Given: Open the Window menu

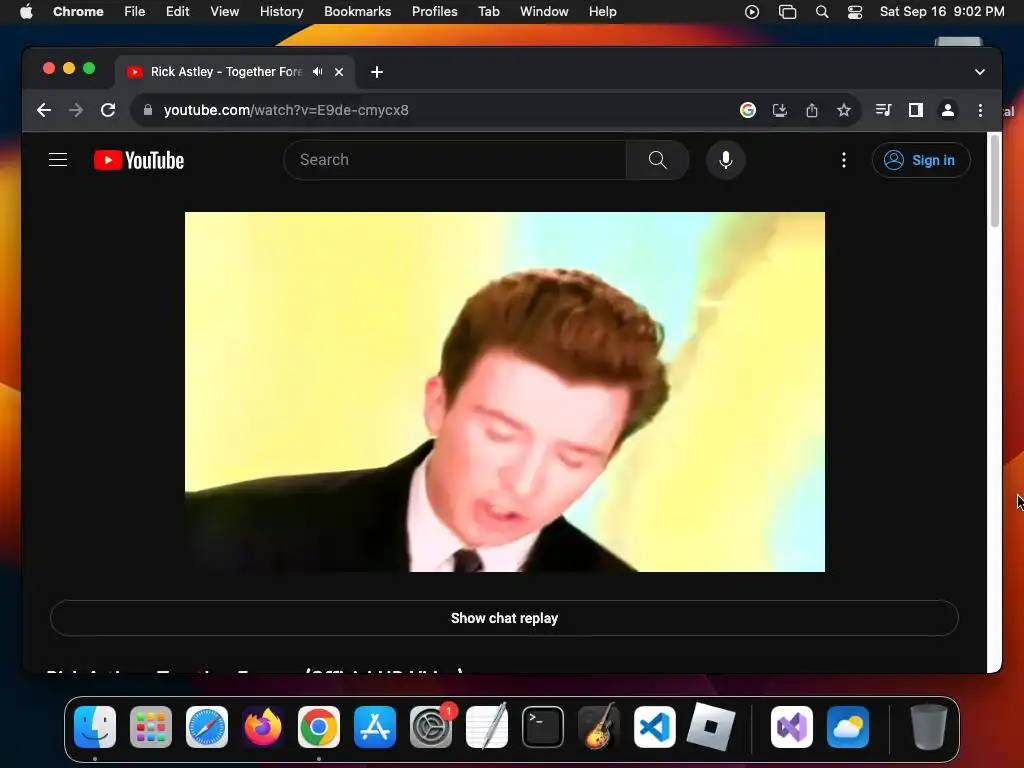Looking at the screenshot, I should coord(544,12).
